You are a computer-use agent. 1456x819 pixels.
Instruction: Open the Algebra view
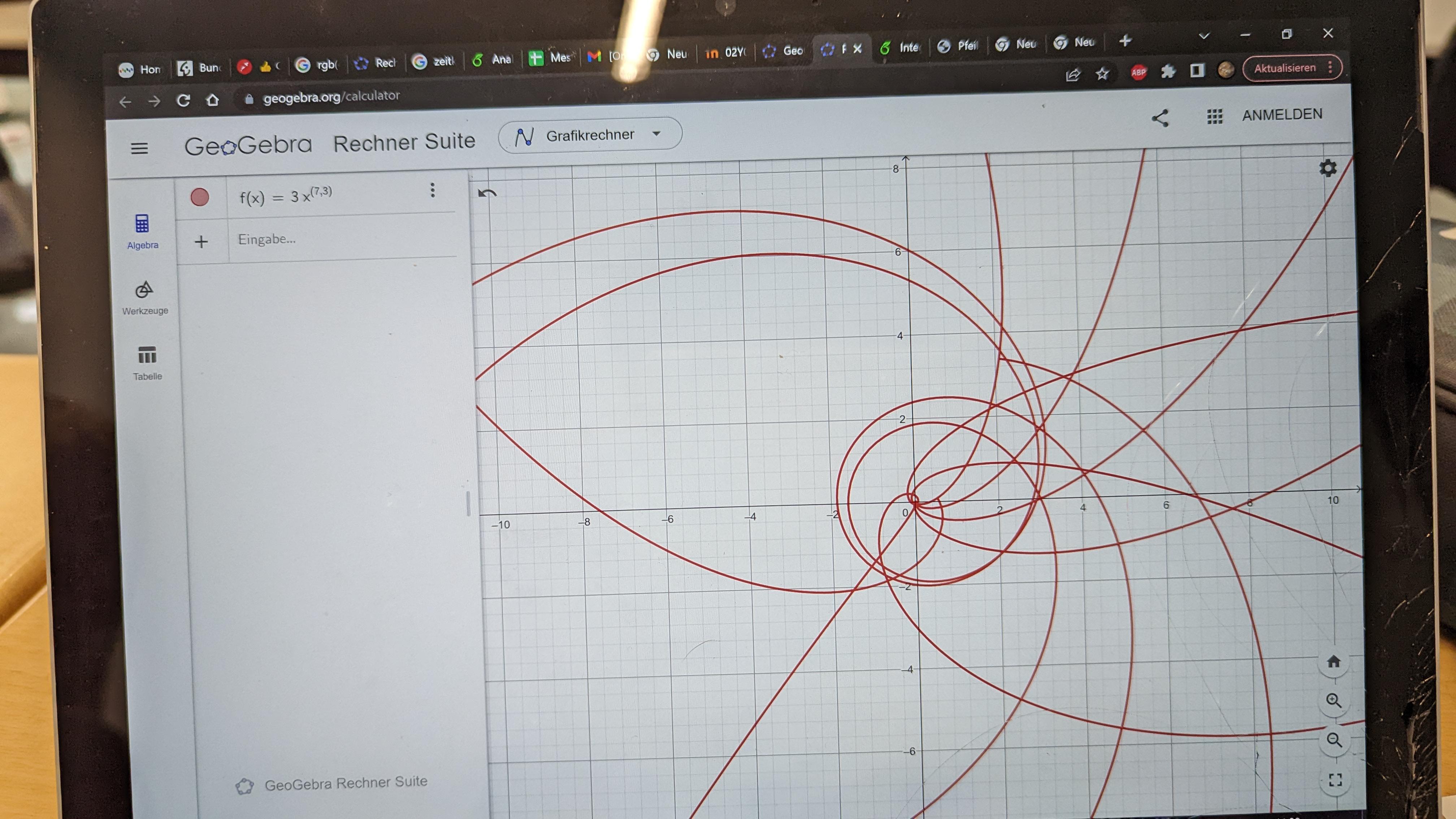[x=142, y=232]
